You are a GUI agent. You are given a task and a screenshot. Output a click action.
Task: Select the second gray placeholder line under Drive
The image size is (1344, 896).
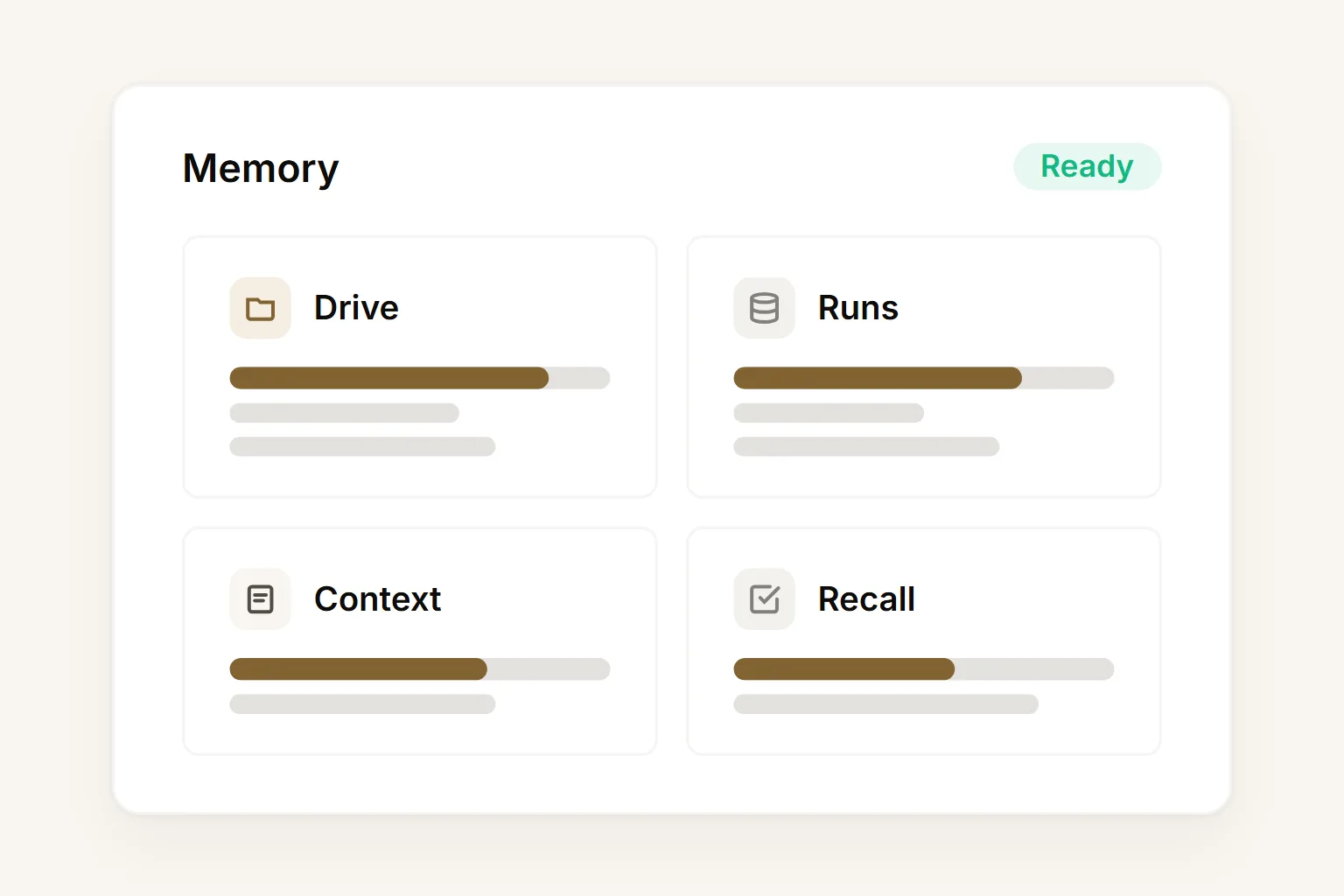point(362,446)
